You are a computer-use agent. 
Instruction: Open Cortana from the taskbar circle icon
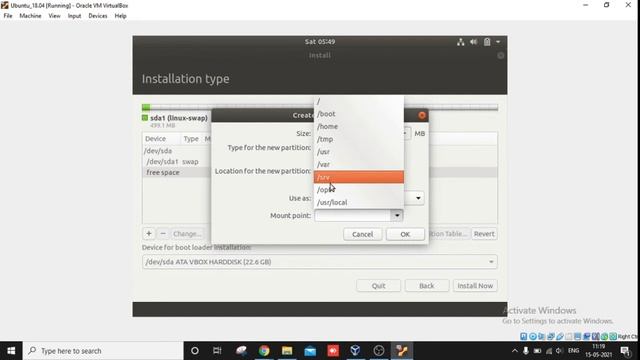(x=195, y=351)
